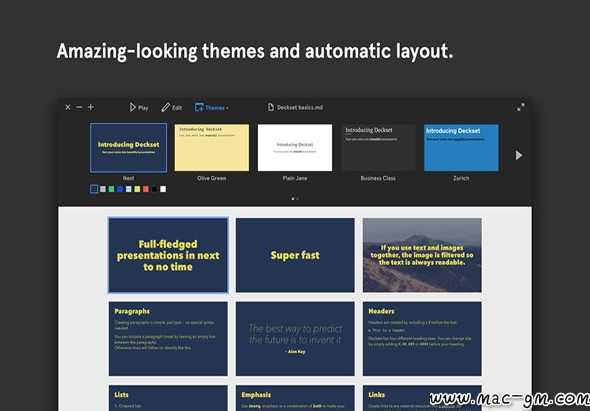Screen dimensions: 590x411
Task: Select the gray color swatch
Action: click(103, 189)
